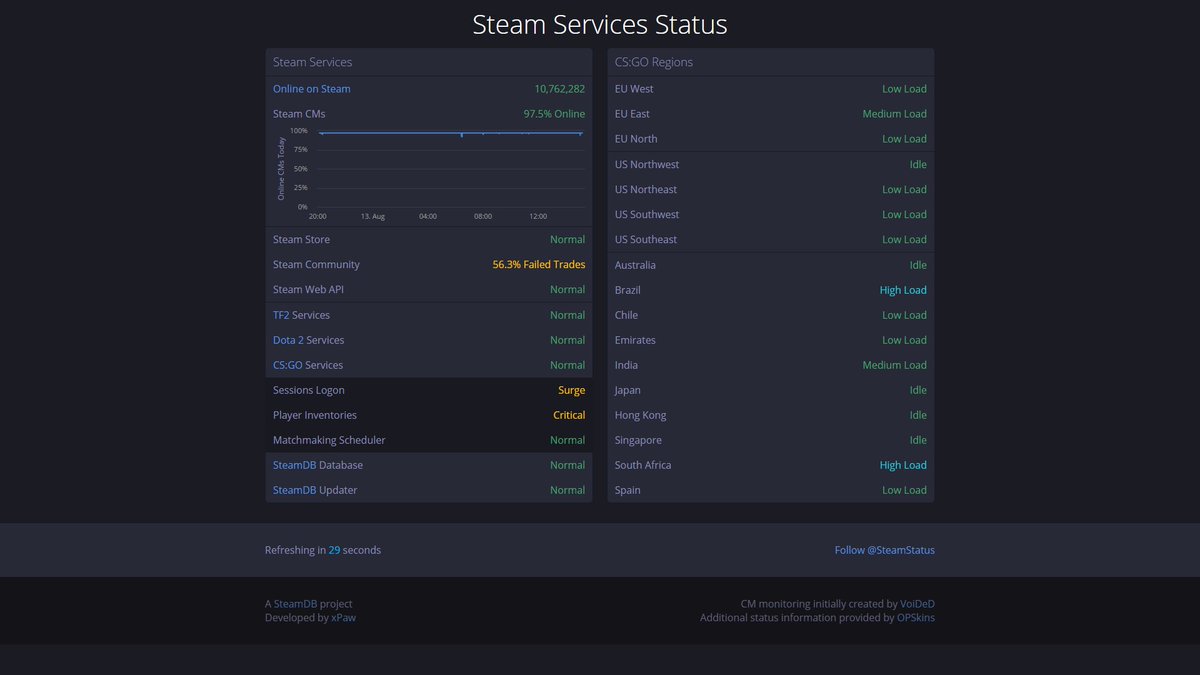
Task: Click the US Northwest region label
Action: [647, 165]
